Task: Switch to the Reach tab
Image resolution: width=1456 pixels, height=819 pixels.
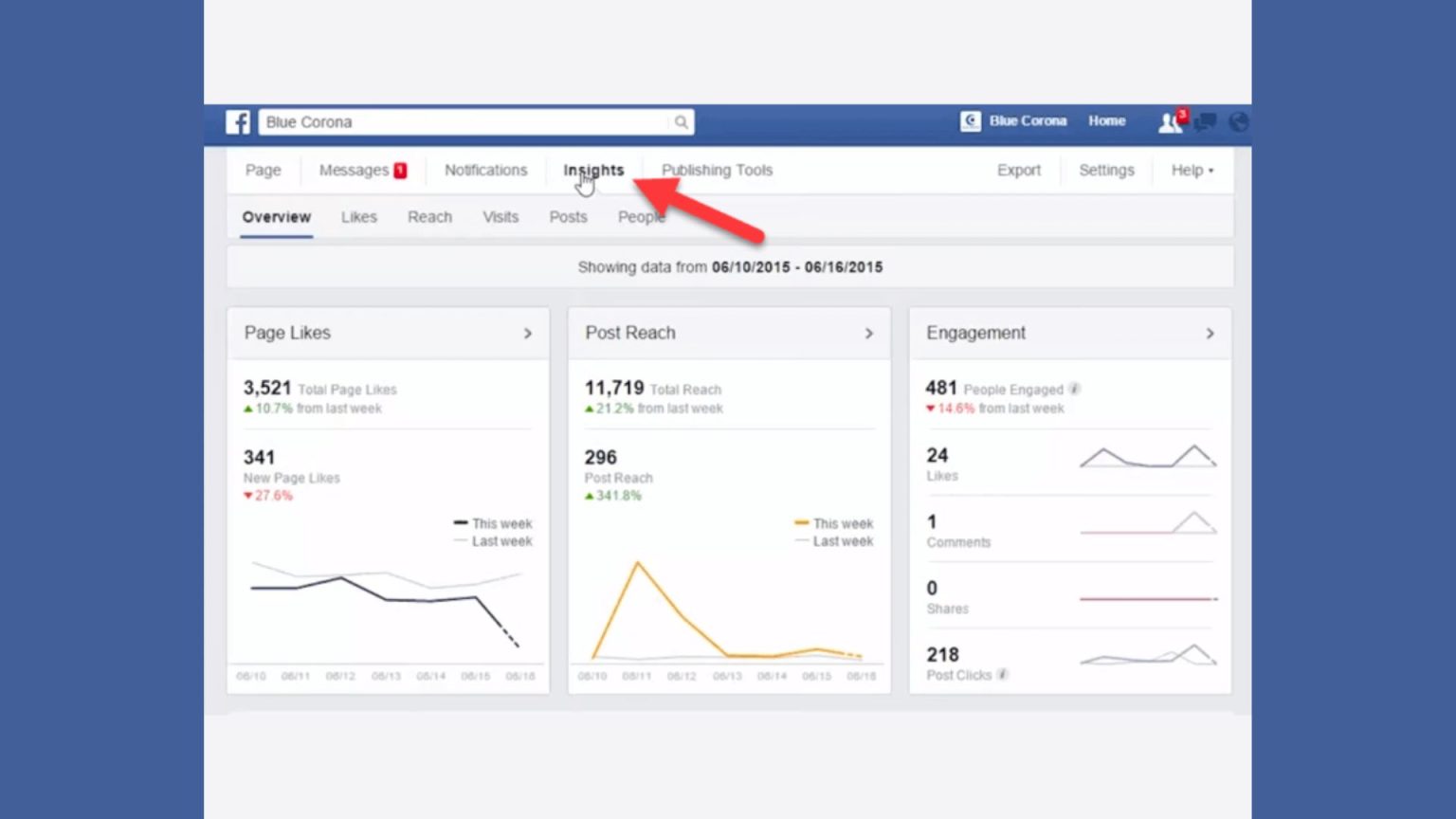Action: tap(429, 217)
